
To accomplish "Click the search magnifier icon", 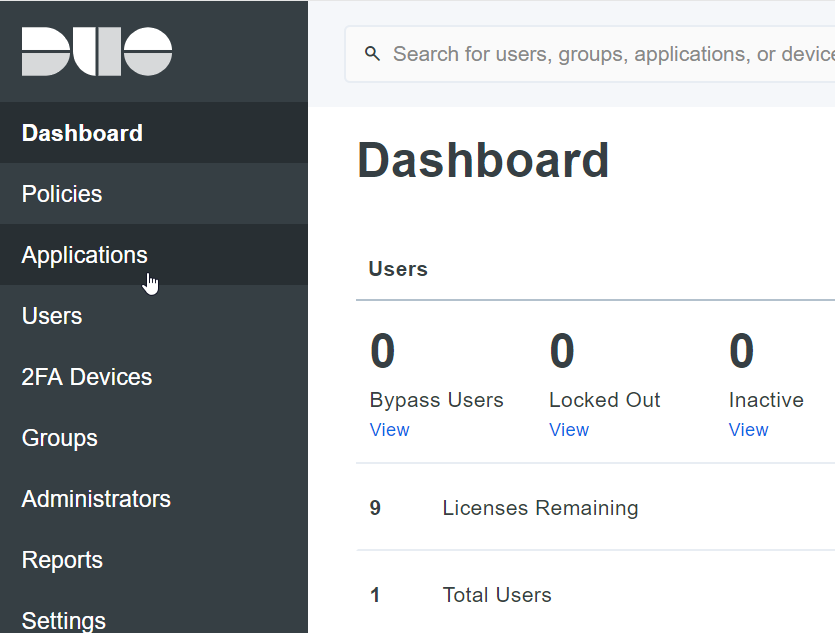I will (x=373, y=54).
